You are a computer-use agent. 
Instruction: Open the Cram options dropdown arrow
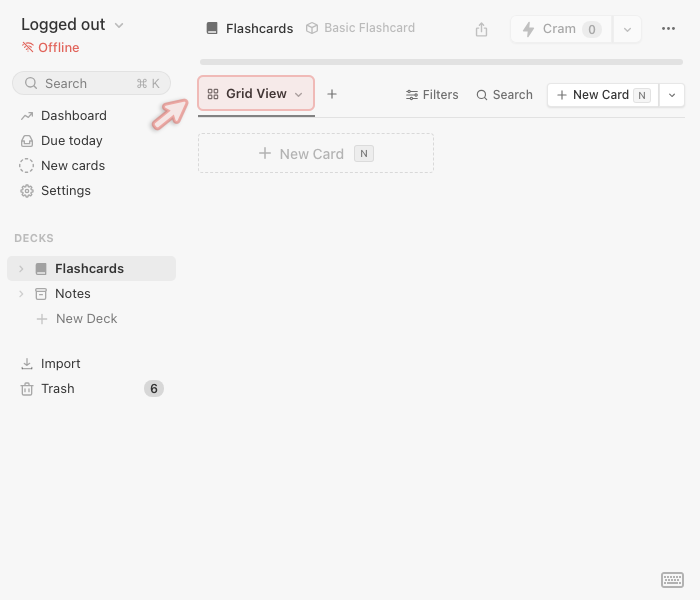627,29
